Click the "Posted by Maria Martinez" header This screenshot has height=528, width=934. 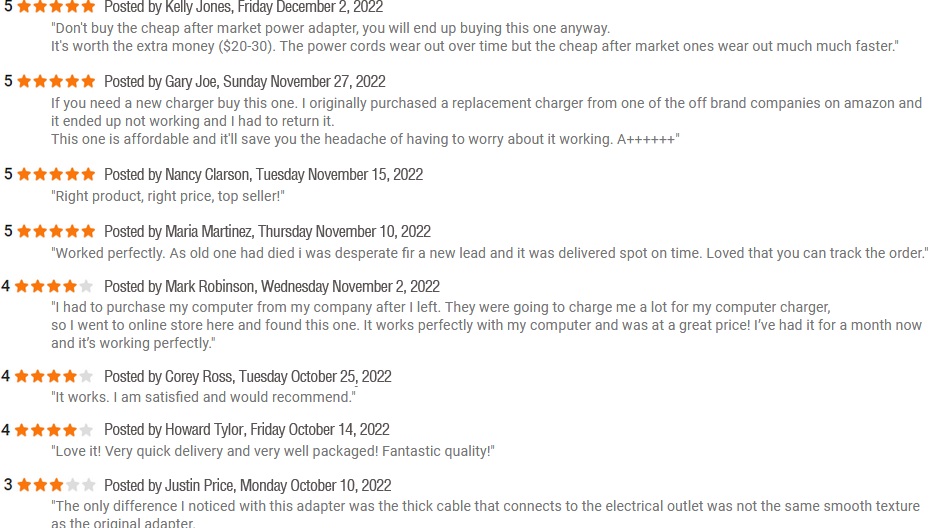[x=267, y=231]
